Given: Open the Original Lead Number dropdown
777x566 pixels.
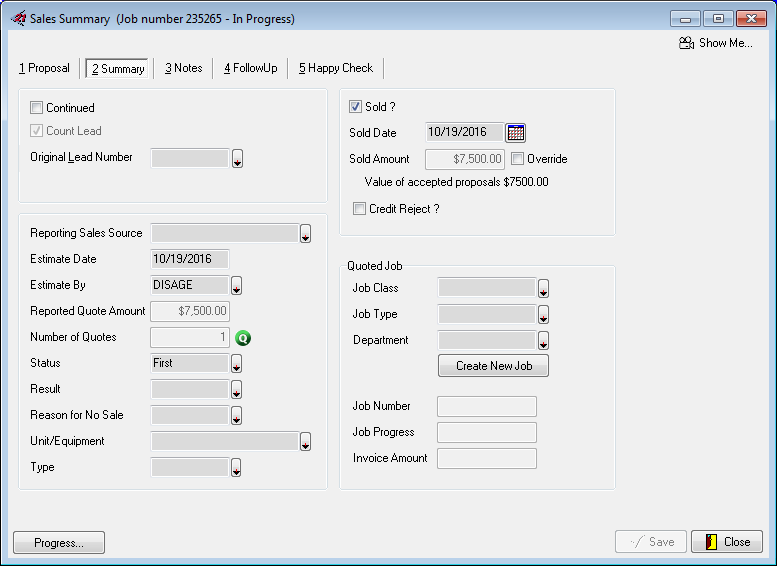Looking at the screenshot, I should [x=237, y=159].
